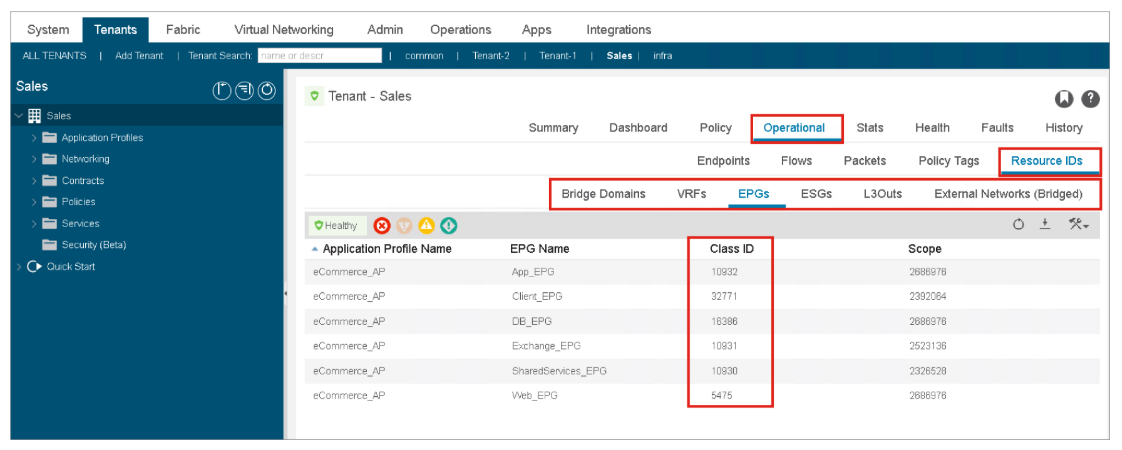Open the Health tab
This screenshot has height=450, width=1122.
[932, 127]
